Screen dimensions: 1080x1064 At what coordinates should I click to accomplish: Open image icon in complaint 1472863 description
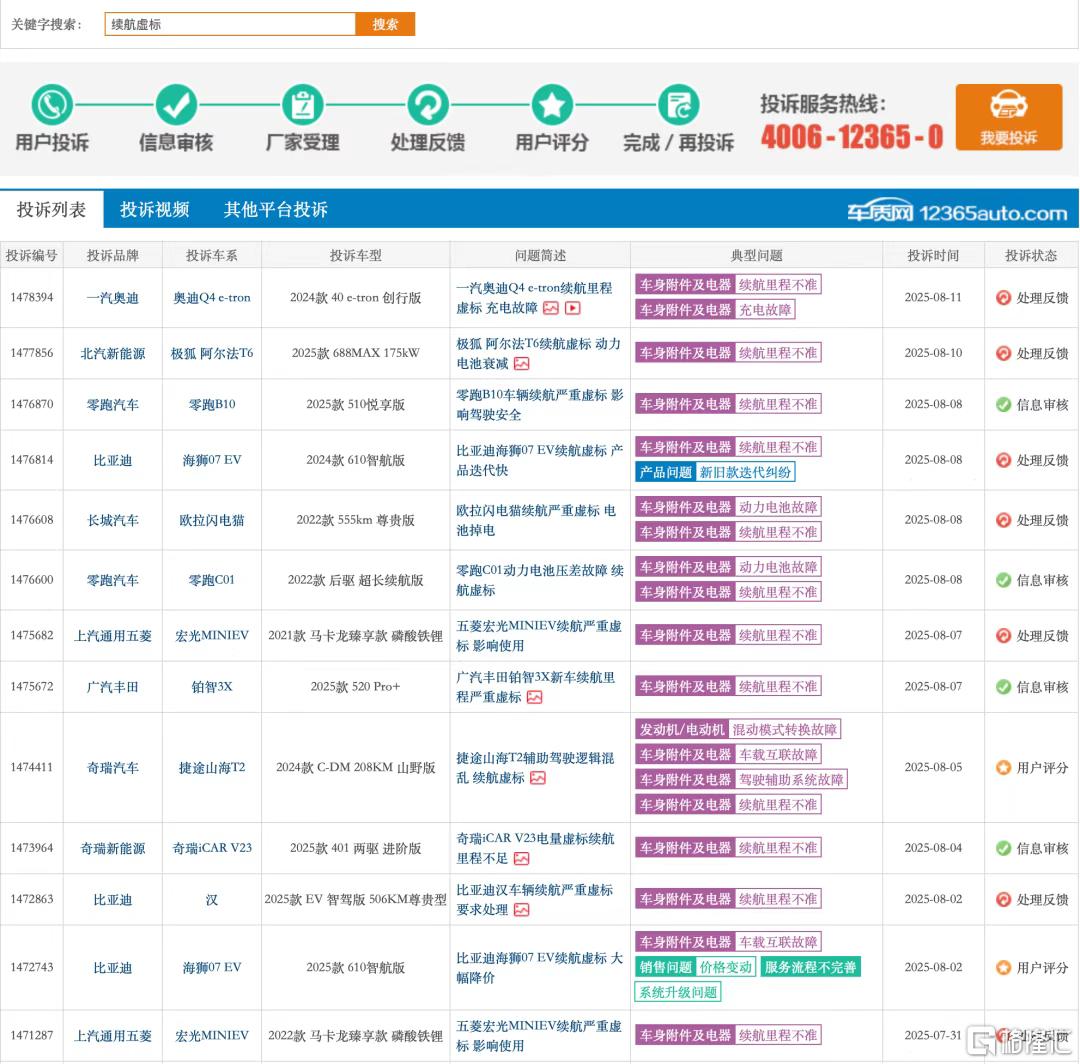(x=521, y=910)
